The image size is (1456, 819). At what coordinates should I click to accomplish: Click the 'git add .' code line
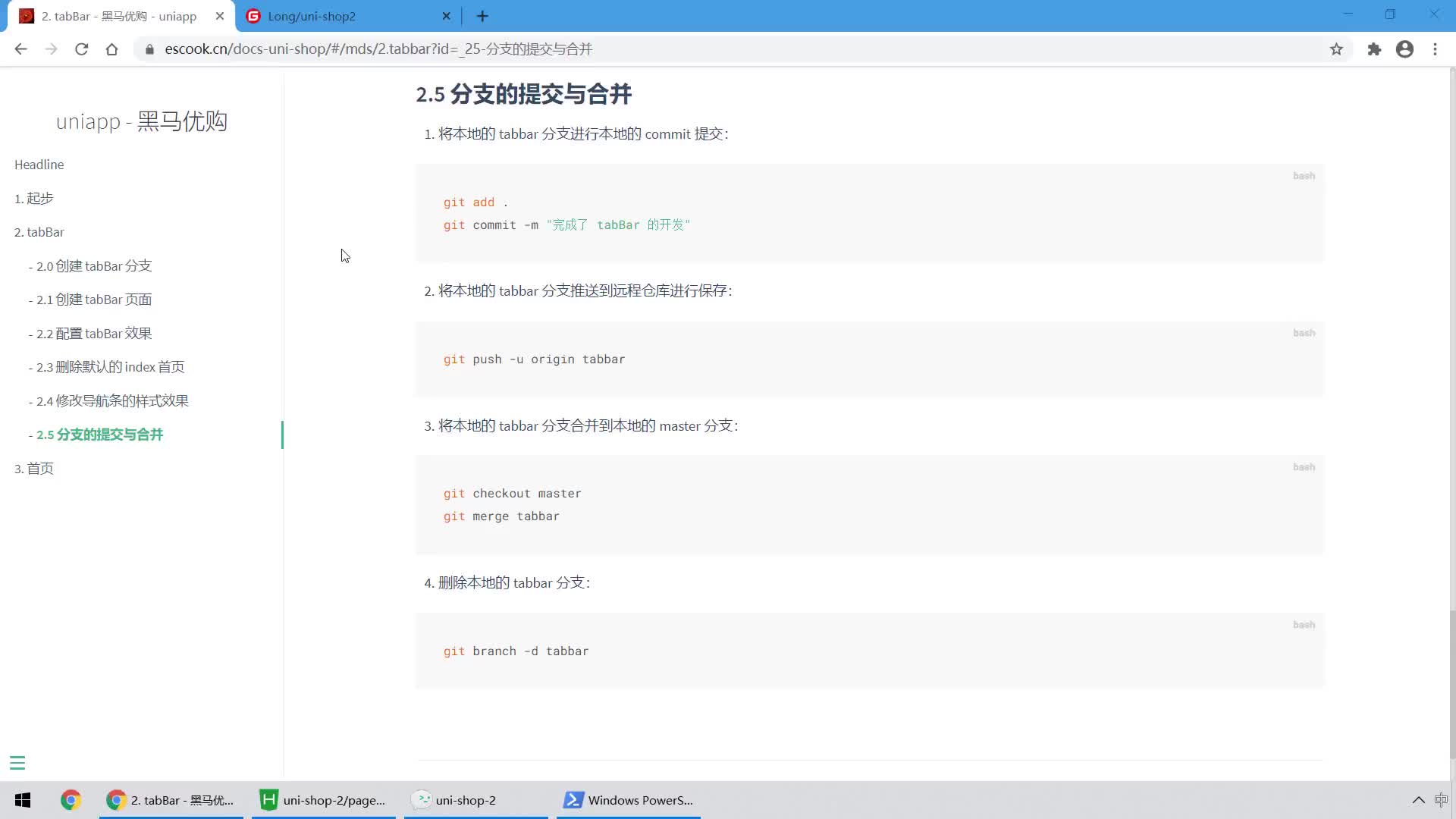[x=475, y=202]
